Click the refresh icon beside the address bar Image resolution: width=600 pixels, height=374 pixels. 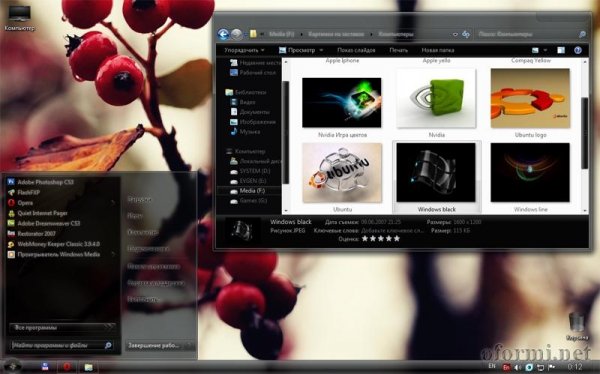pos(466,34)
